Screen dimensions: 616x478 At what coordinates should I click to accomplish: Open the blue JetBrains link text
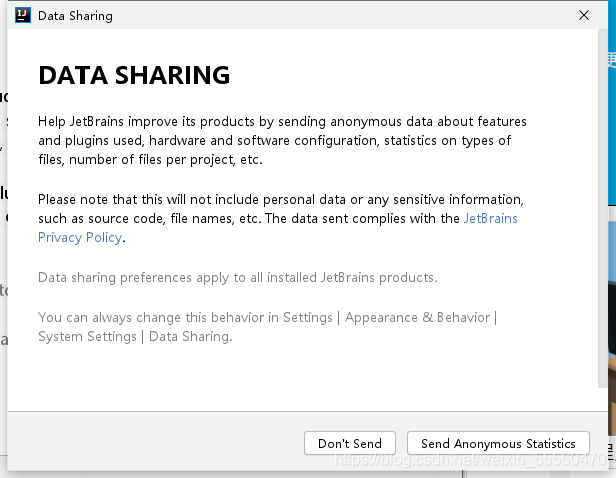[491, 218]
